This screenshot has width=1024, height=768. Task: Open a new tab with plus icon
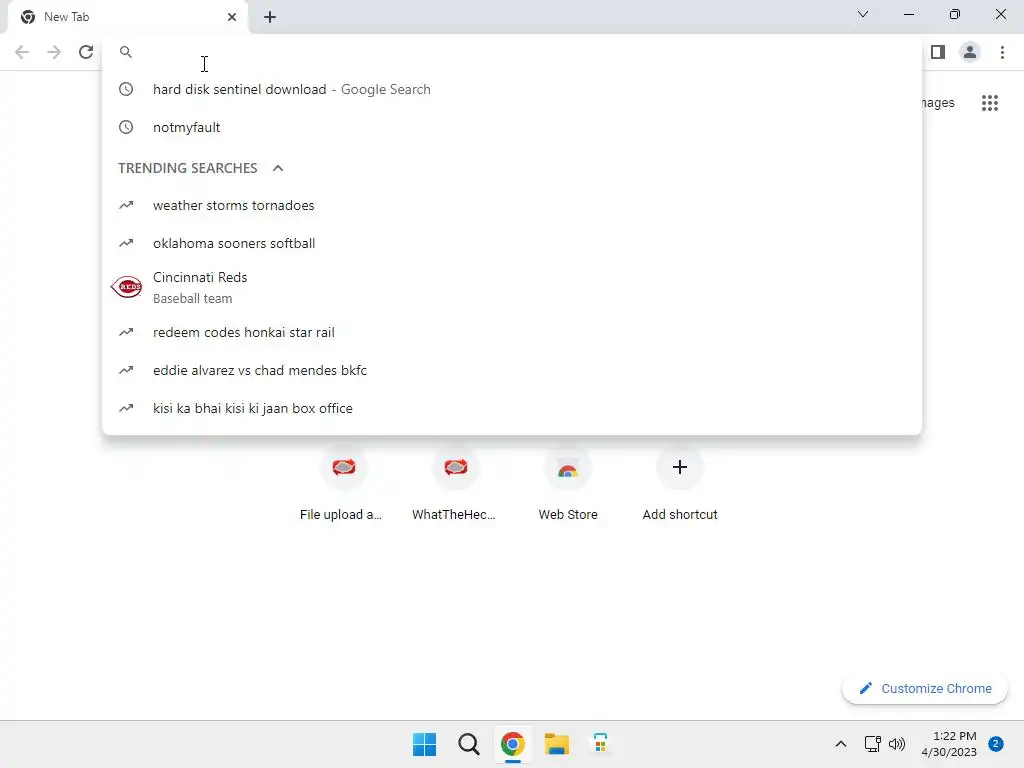pyautogui.click(x=270, y=17)
